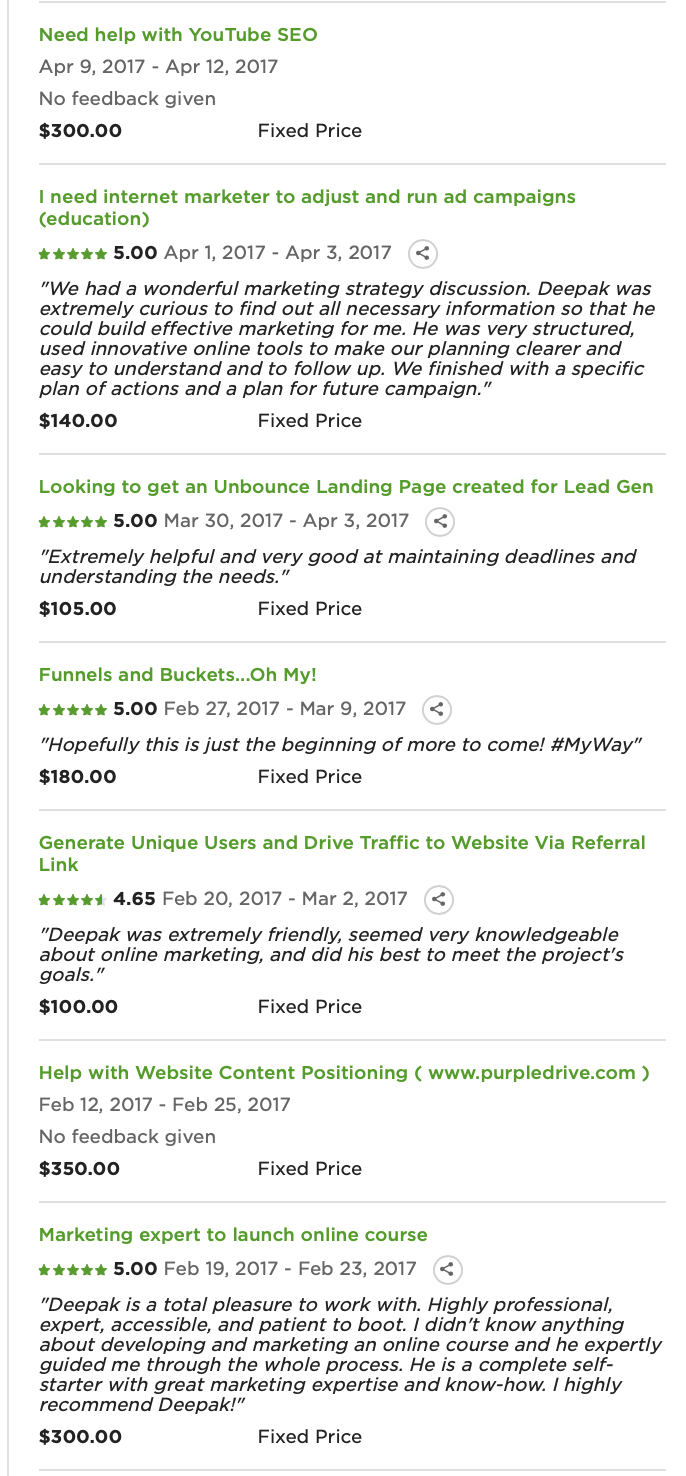The image size is (686, 1476).
Task: Click share icon for Unbounce Landing Page job
Action: 440,521
